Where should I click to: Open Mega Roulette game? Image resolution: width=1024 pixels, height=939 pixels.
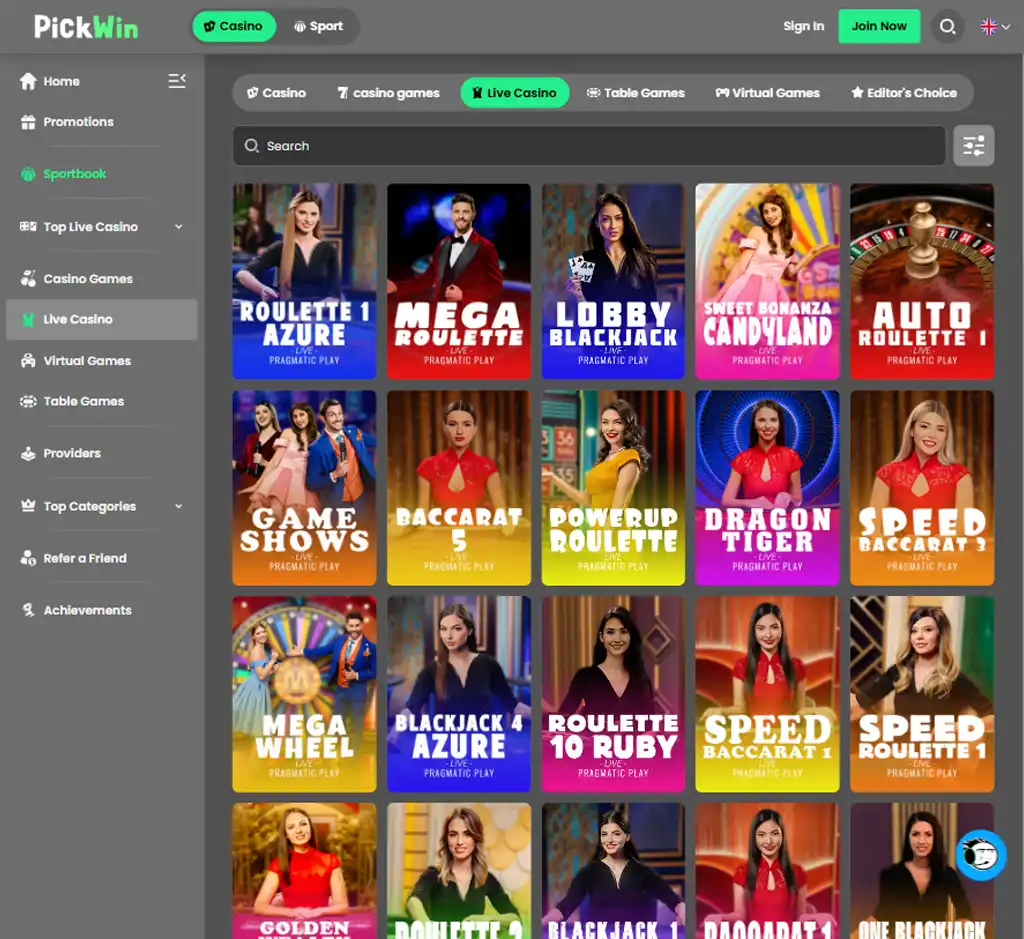(x=458, y=281)
